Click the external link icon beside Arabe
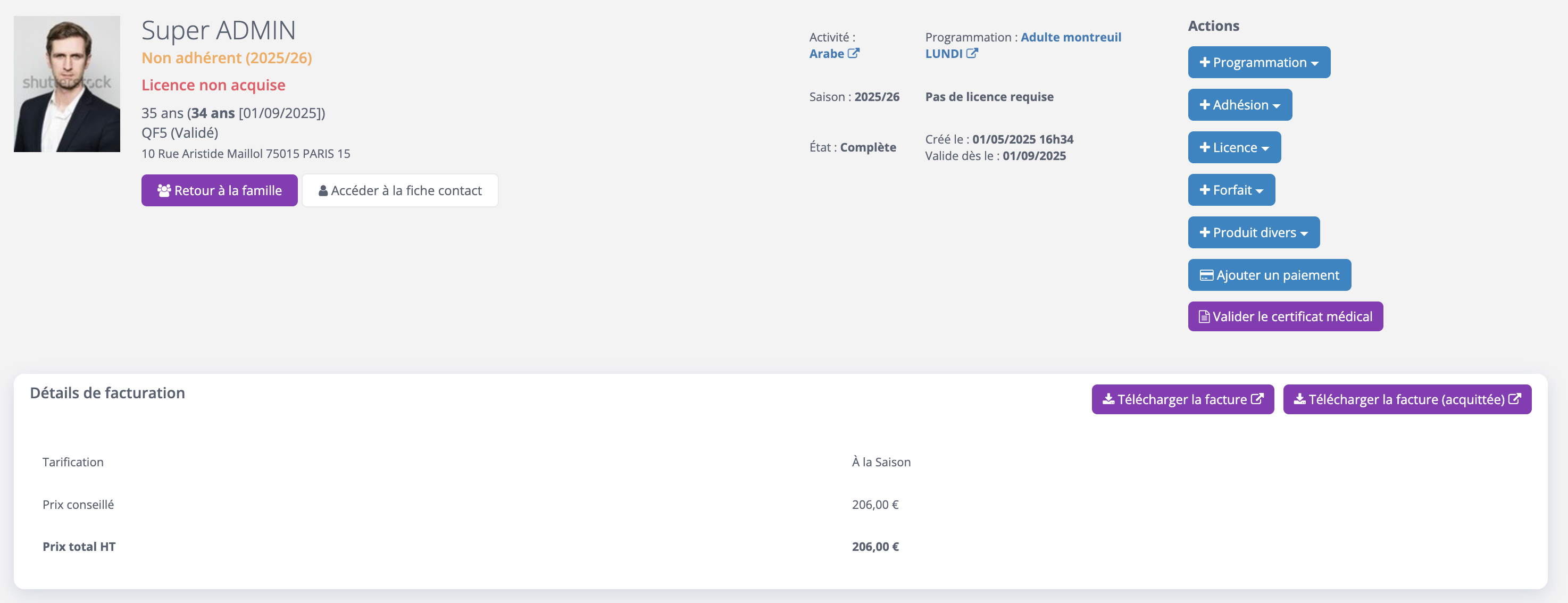1568x603 pixels. coord(853,54)
